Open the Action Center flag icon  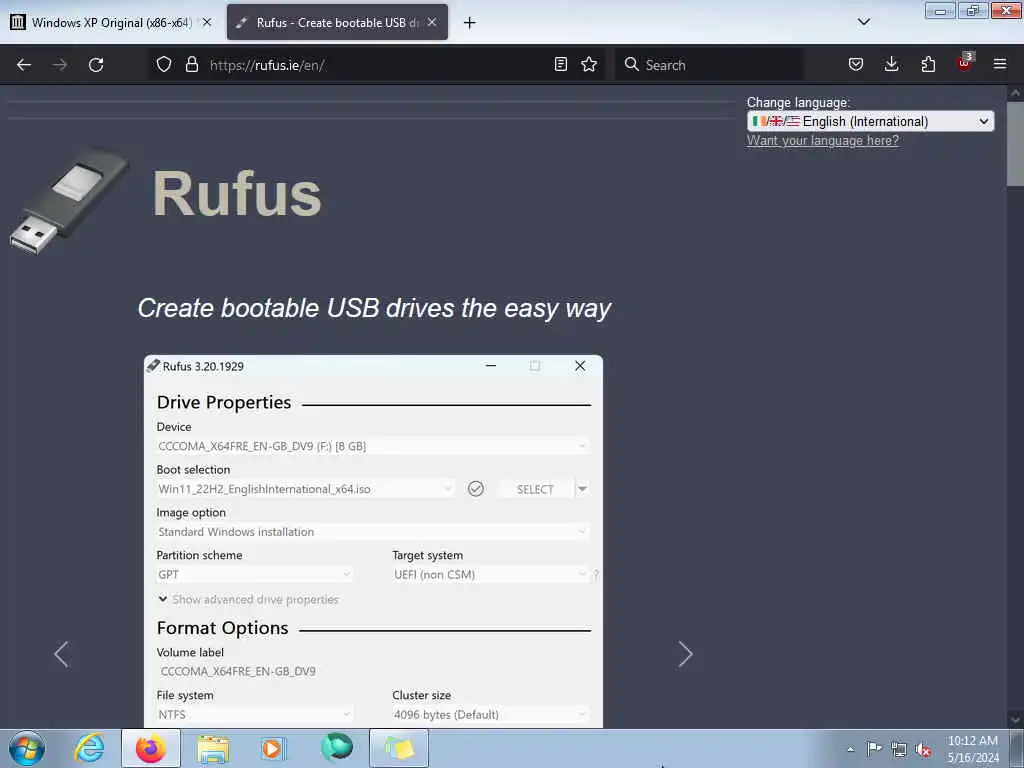pos(874,749)
